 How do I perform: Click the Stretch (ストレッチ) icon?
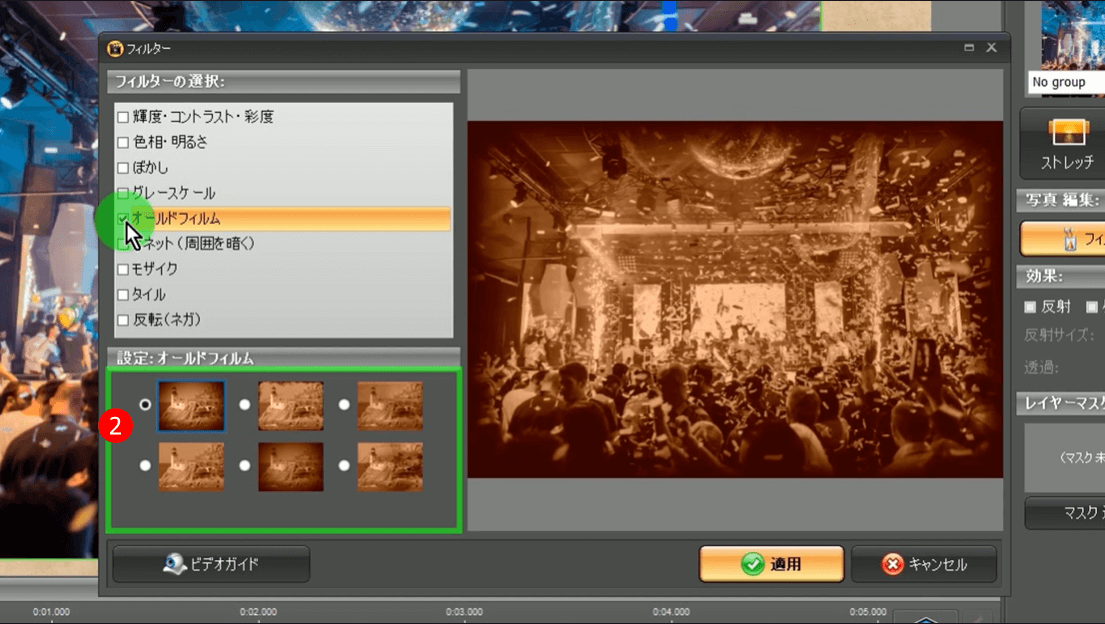pos(1067,133)
